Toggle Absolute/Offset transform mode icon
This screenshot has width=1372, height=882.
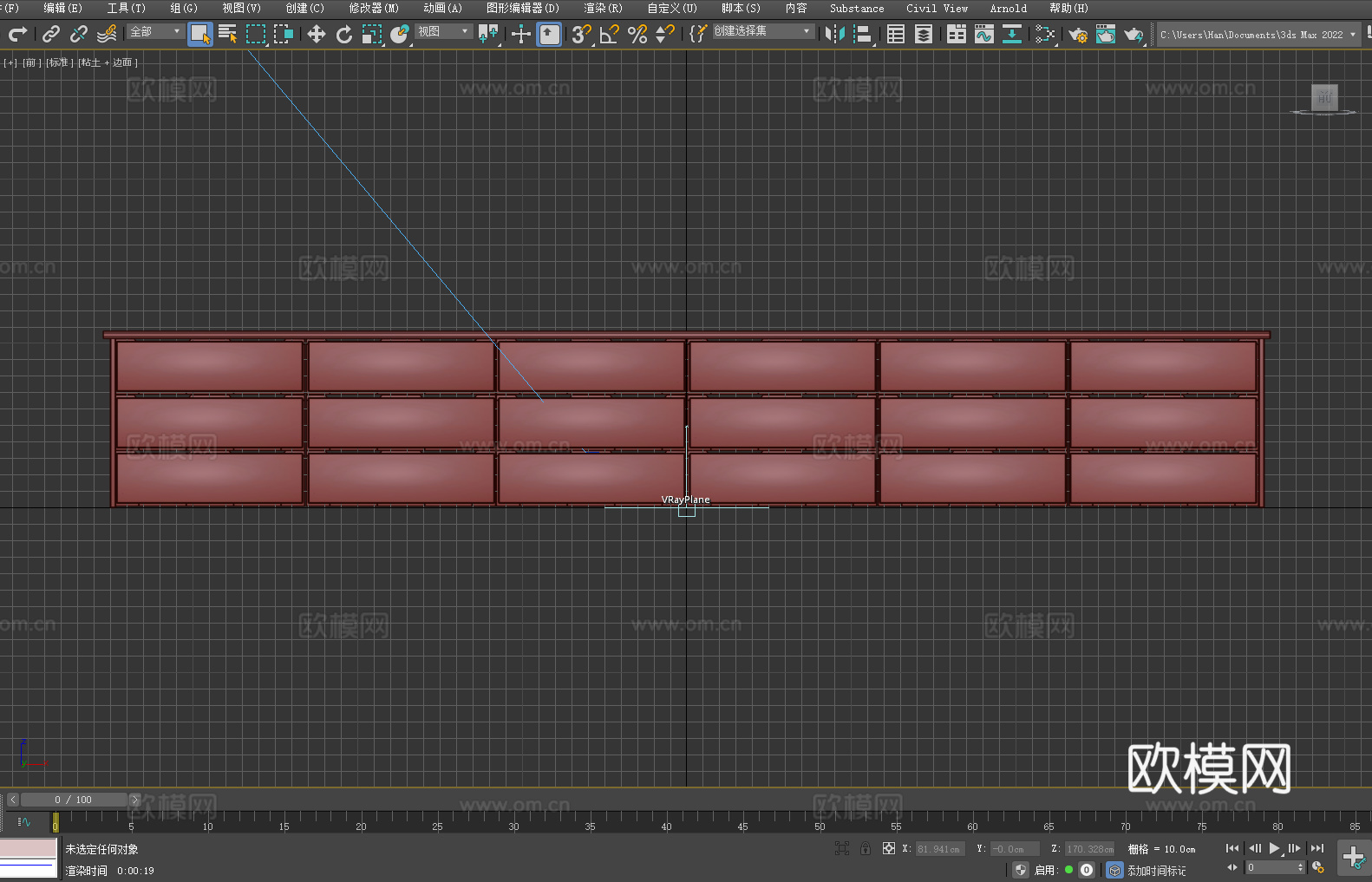[x=889, y=848]
